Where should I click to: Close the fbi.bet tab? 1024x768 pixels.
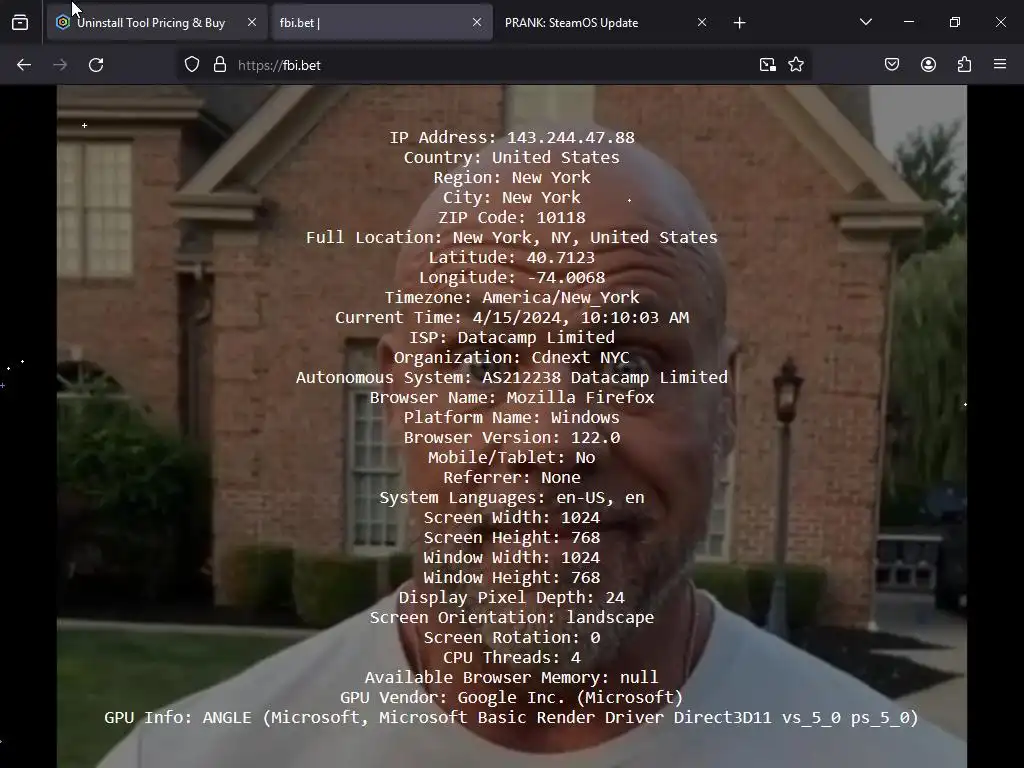(477, 22)
